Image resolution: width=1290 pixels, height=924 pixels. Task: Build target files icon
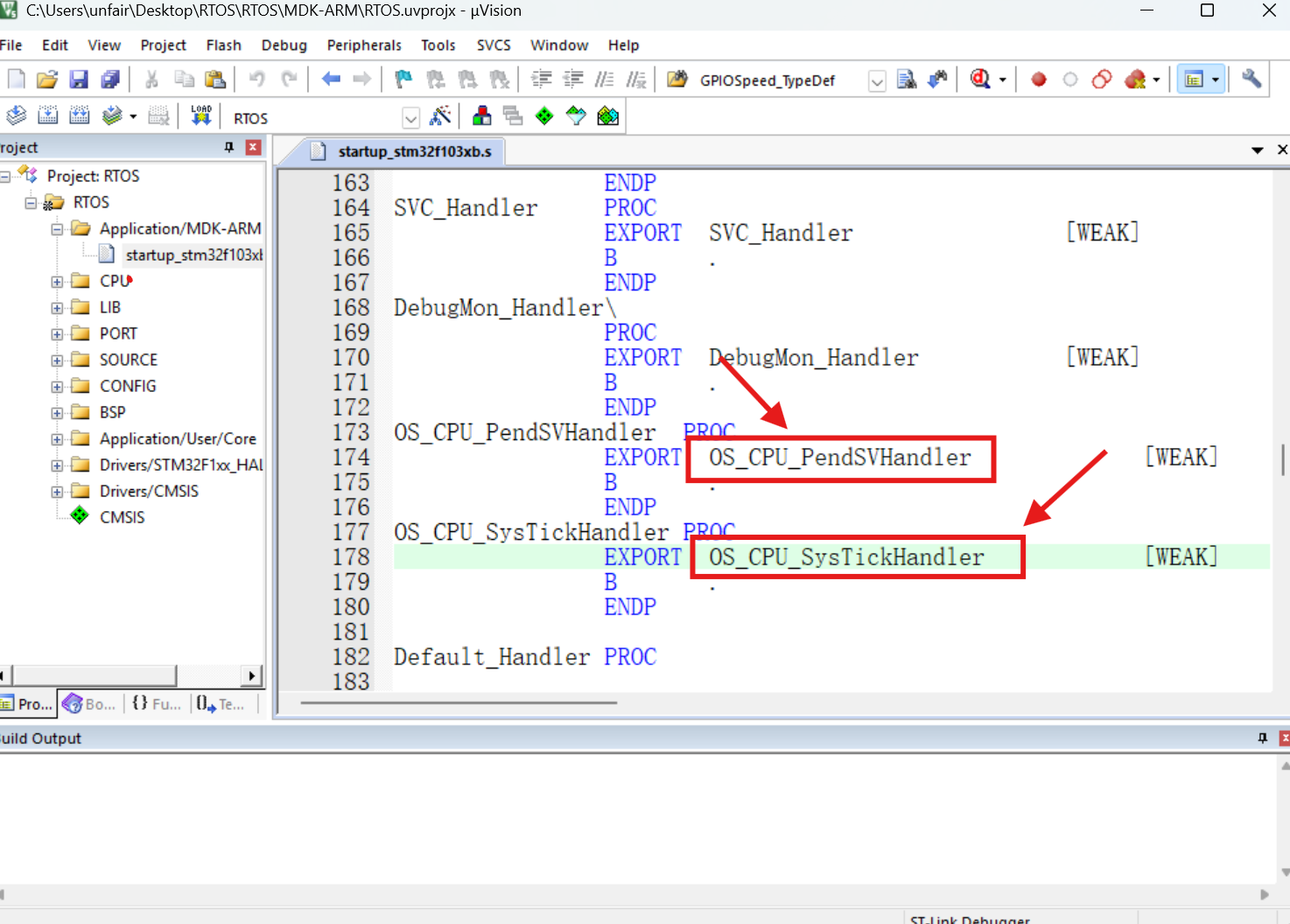tap(48, 115)
